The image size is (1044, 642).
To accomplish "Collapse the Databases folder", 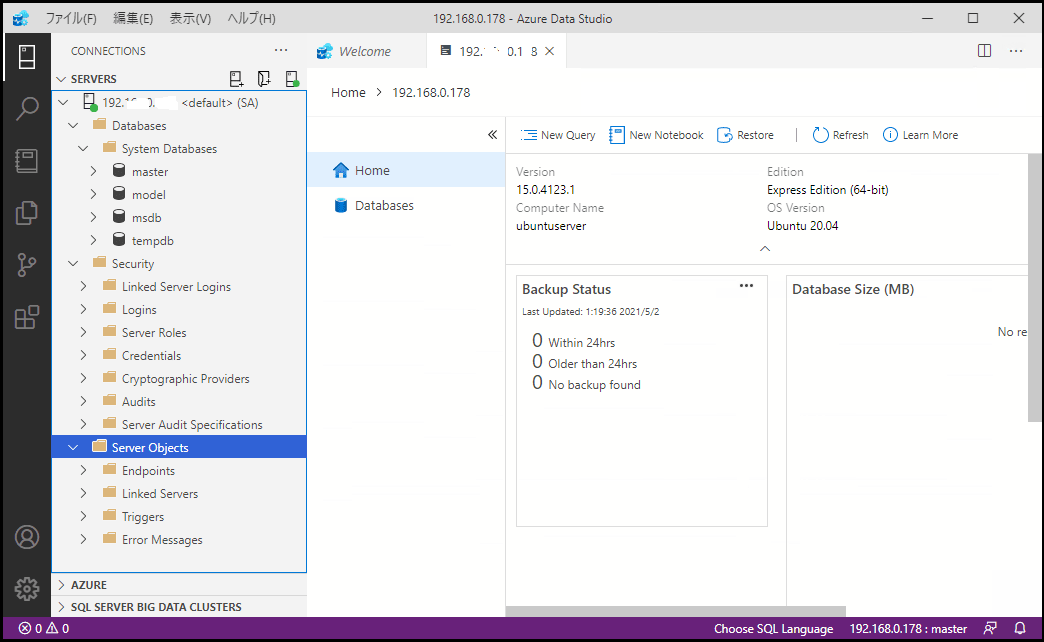I will pyautogui.click(x=73, y=126).
